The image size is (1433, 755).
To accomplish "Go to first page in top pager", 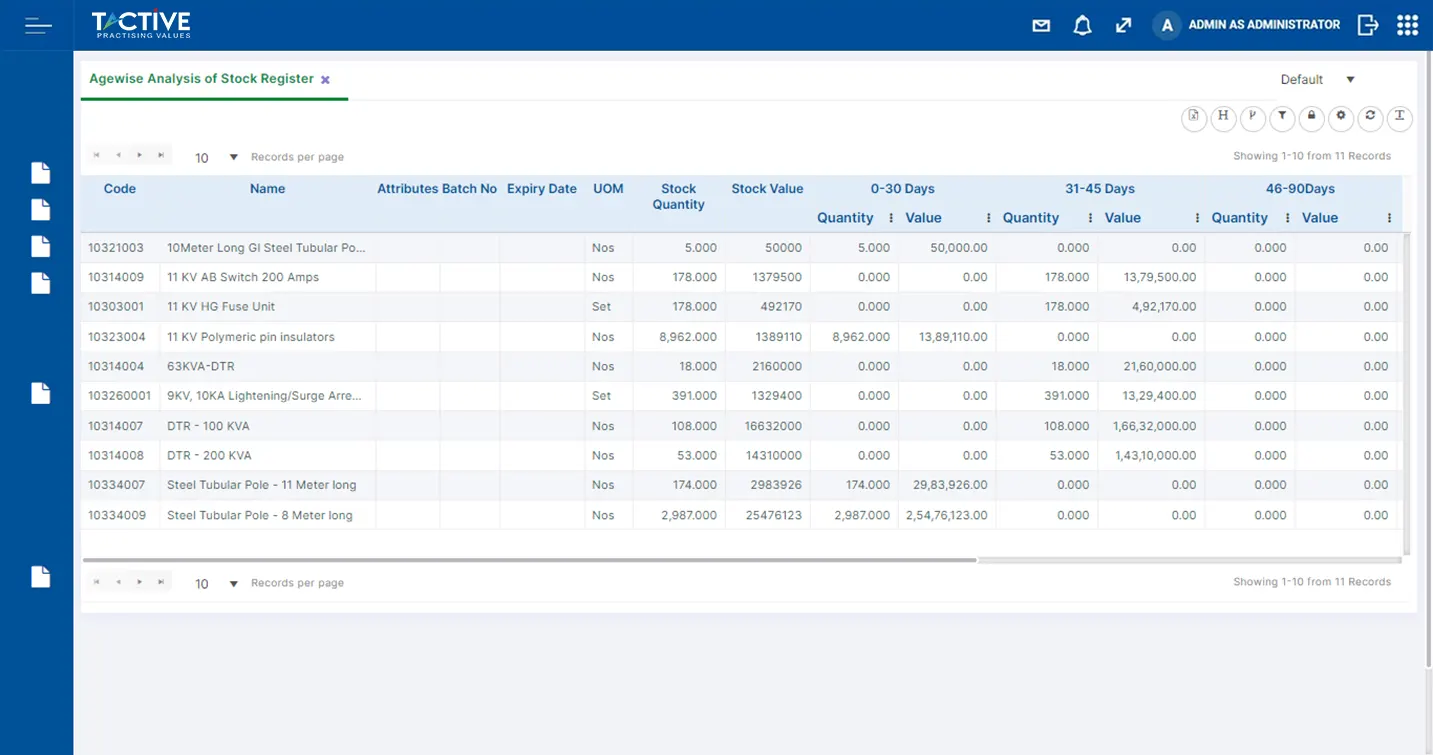I will (x=97, y=155).
